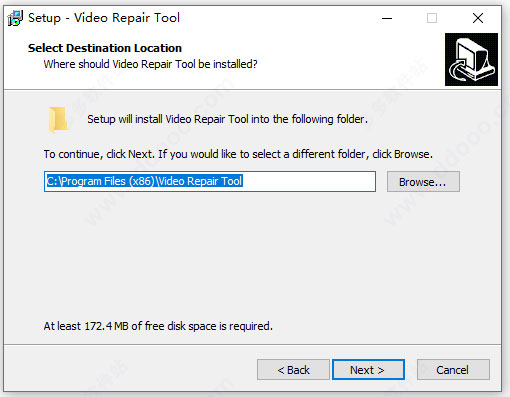Click the setup installer icon in title bar
The height and width of the screenshot is (397, 510).
tap(15, 18)
